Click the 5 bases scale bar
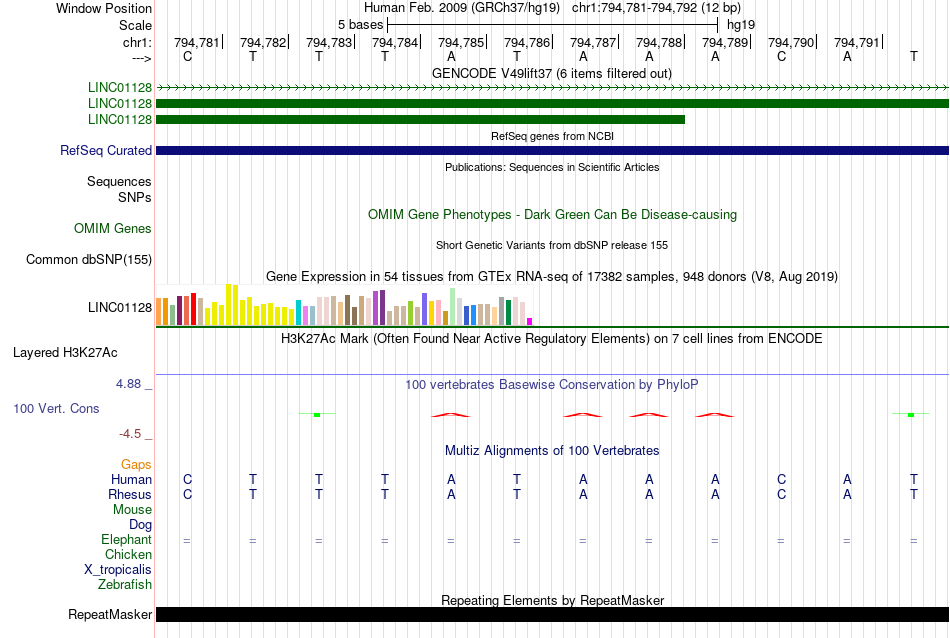The width and height of the screenshot is (950, 638). click(x=552, y=25)
